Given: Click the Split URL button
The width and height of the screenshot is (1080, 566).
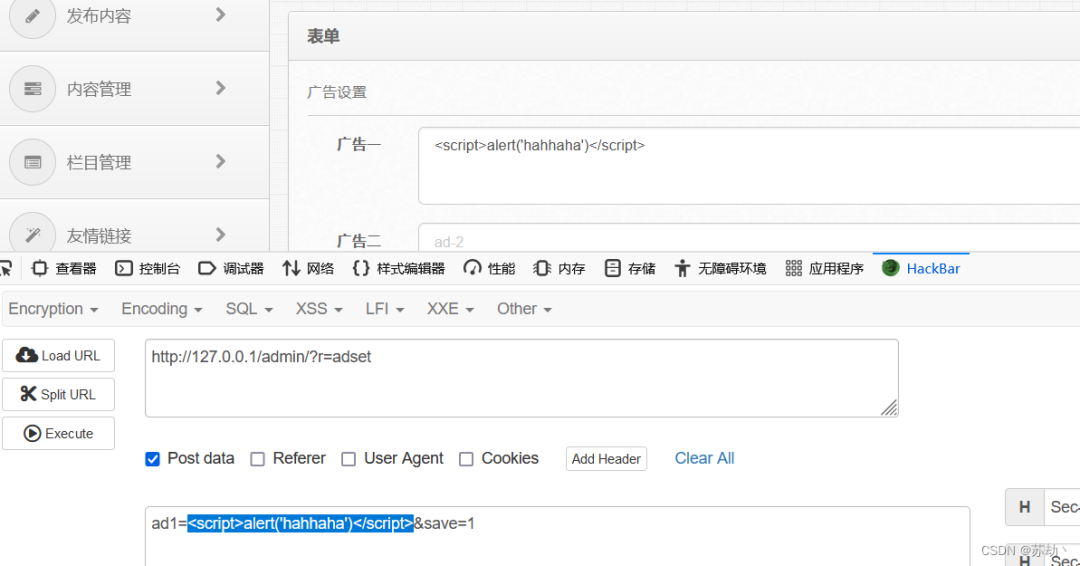Looking at the screenshot, I should pyautogui.click(x=59, y=394).
